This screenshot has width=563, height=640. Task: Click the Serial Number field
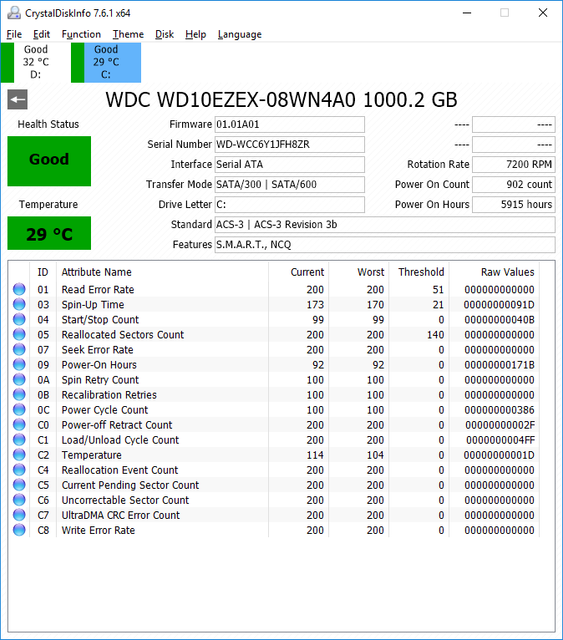pyautogui.click(x=289, y=144)
